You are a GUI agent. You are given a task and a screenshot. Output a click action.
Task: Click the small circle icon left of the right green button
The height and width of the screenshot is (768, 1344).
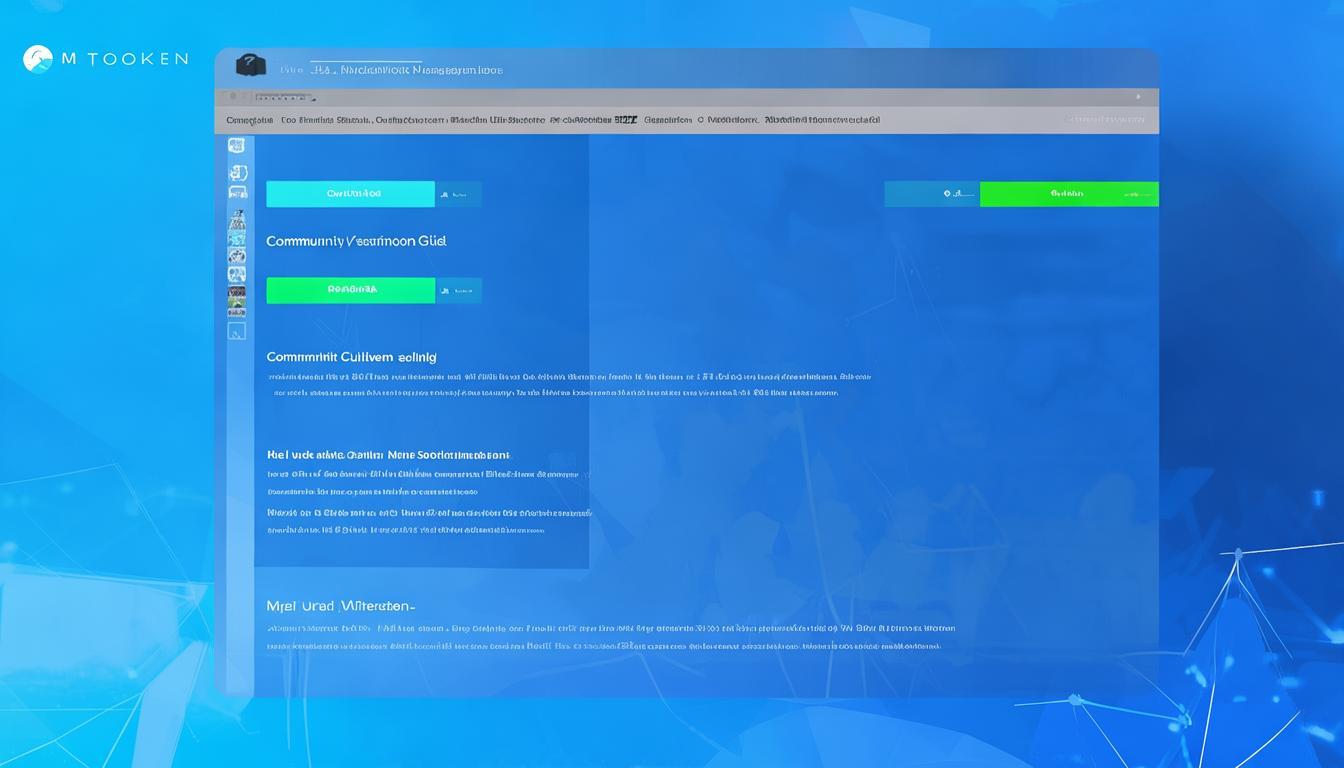point(947,194)
